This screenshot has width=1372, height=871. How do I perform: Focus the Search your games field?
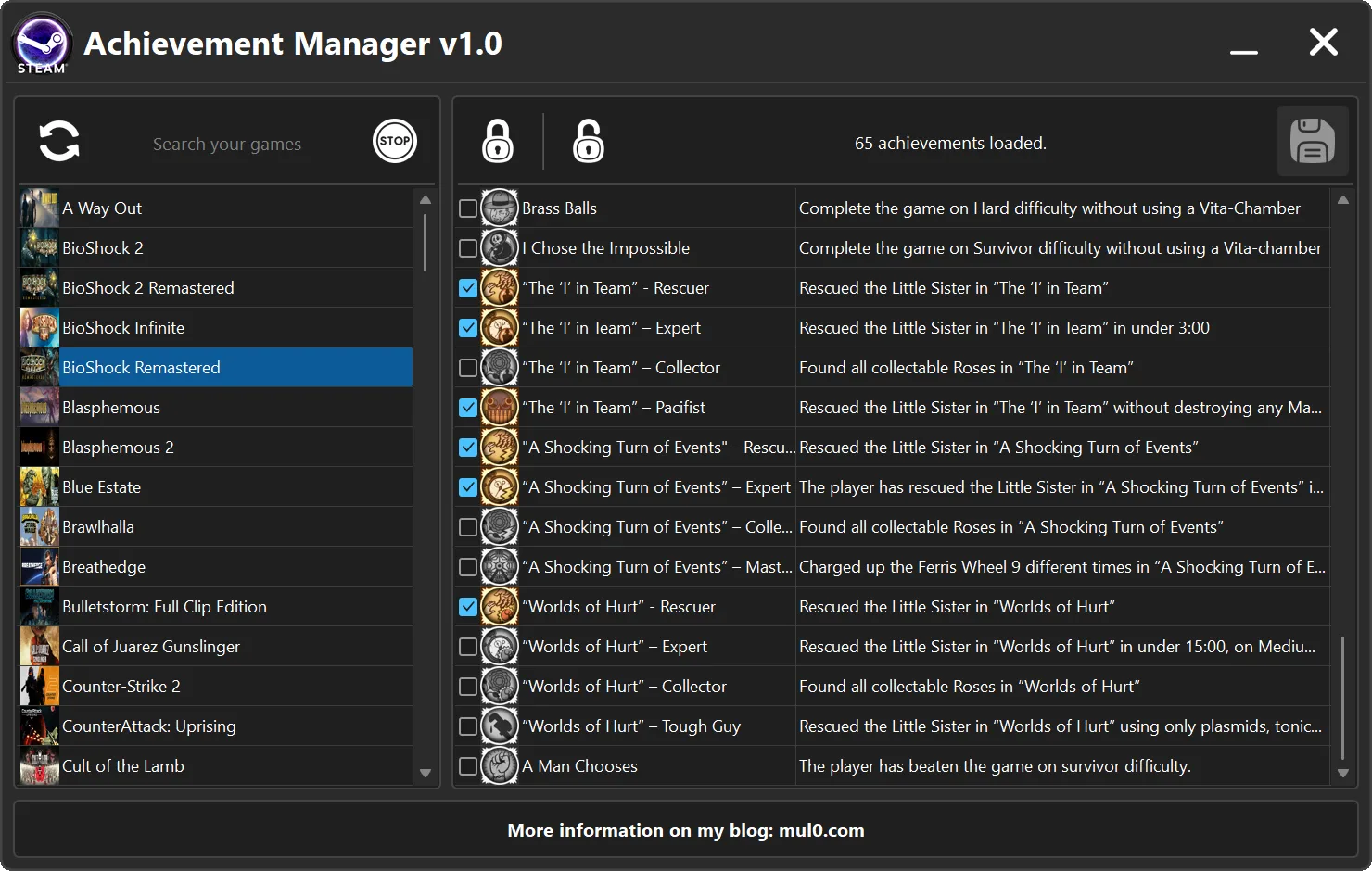(227, 144)
